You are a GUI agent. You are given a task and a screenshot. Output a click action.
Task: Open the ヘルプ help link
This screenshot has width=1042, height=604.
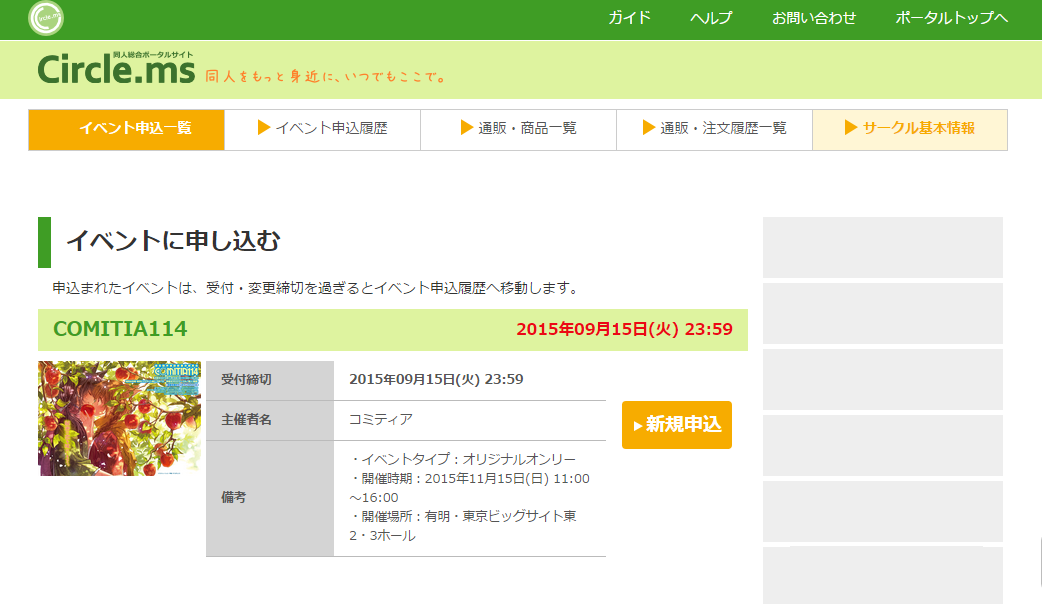711,18
